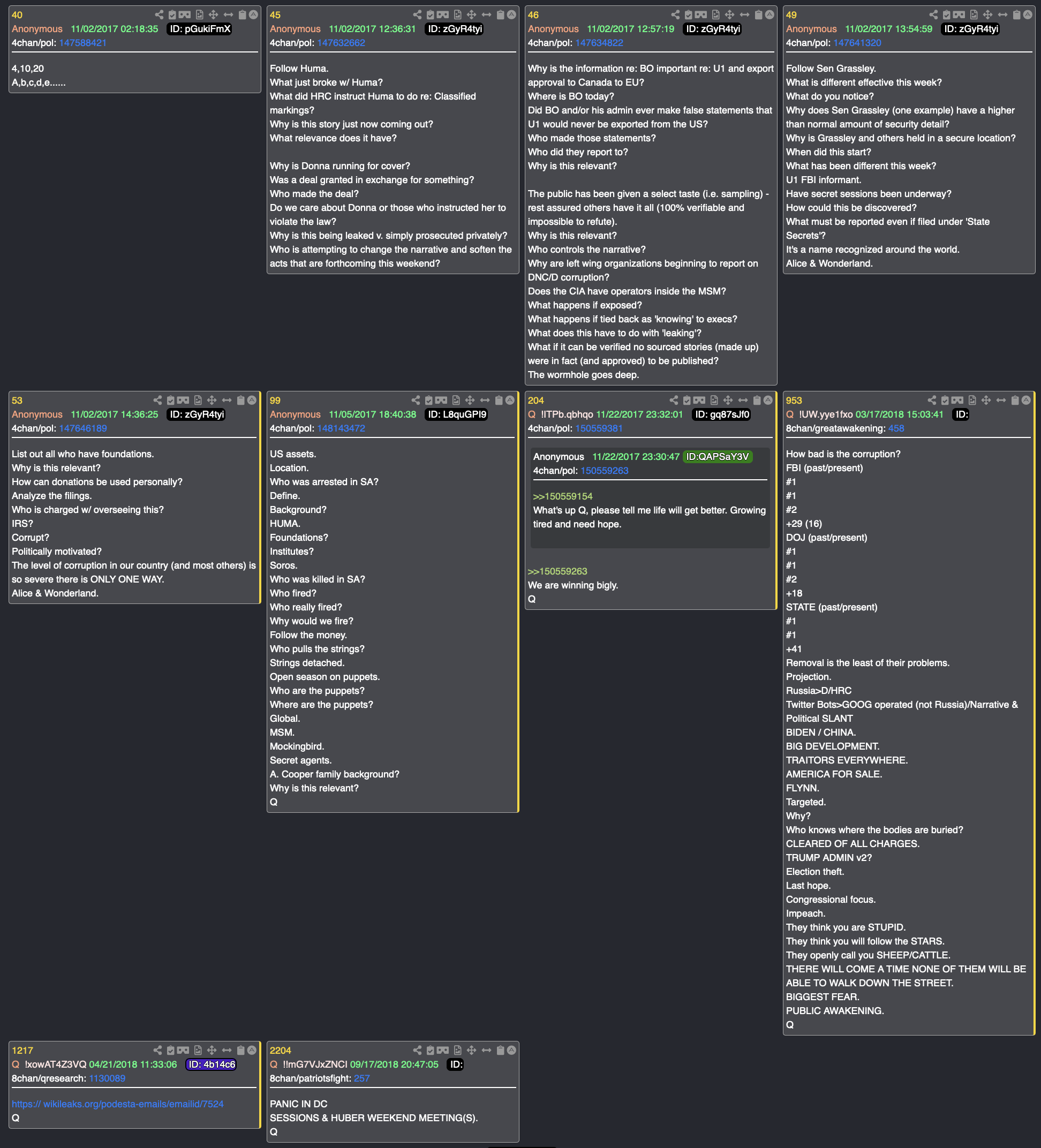The height and width of the screenshot is (1148, 1041).
Task: Click the clipboard-check icon on post 49
Action: click(946, 15)
